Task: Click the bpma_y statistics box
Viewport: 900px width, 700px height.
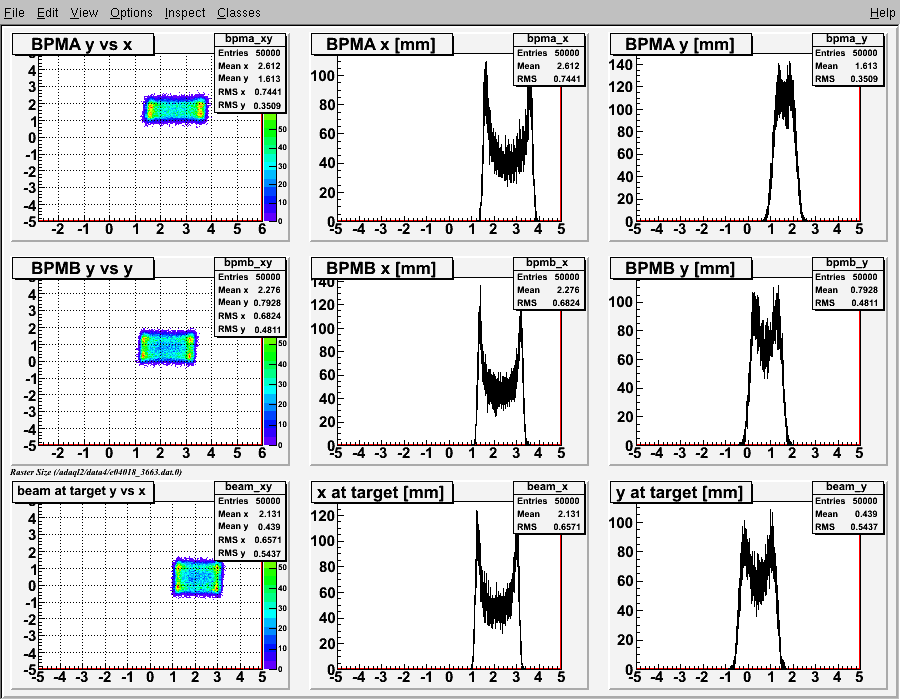Action: (x=848, y=60)
